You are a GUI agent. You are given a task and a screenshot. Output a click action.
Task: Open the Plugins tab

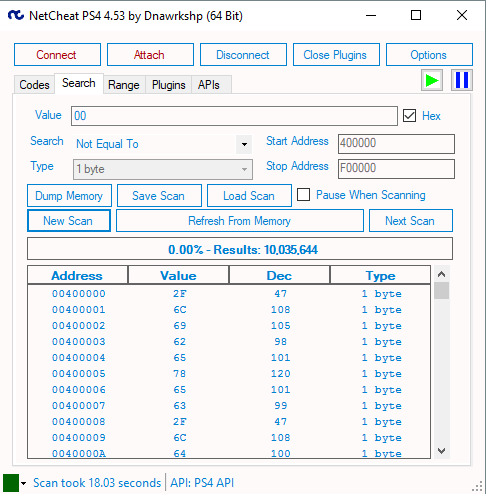(168, 85)
